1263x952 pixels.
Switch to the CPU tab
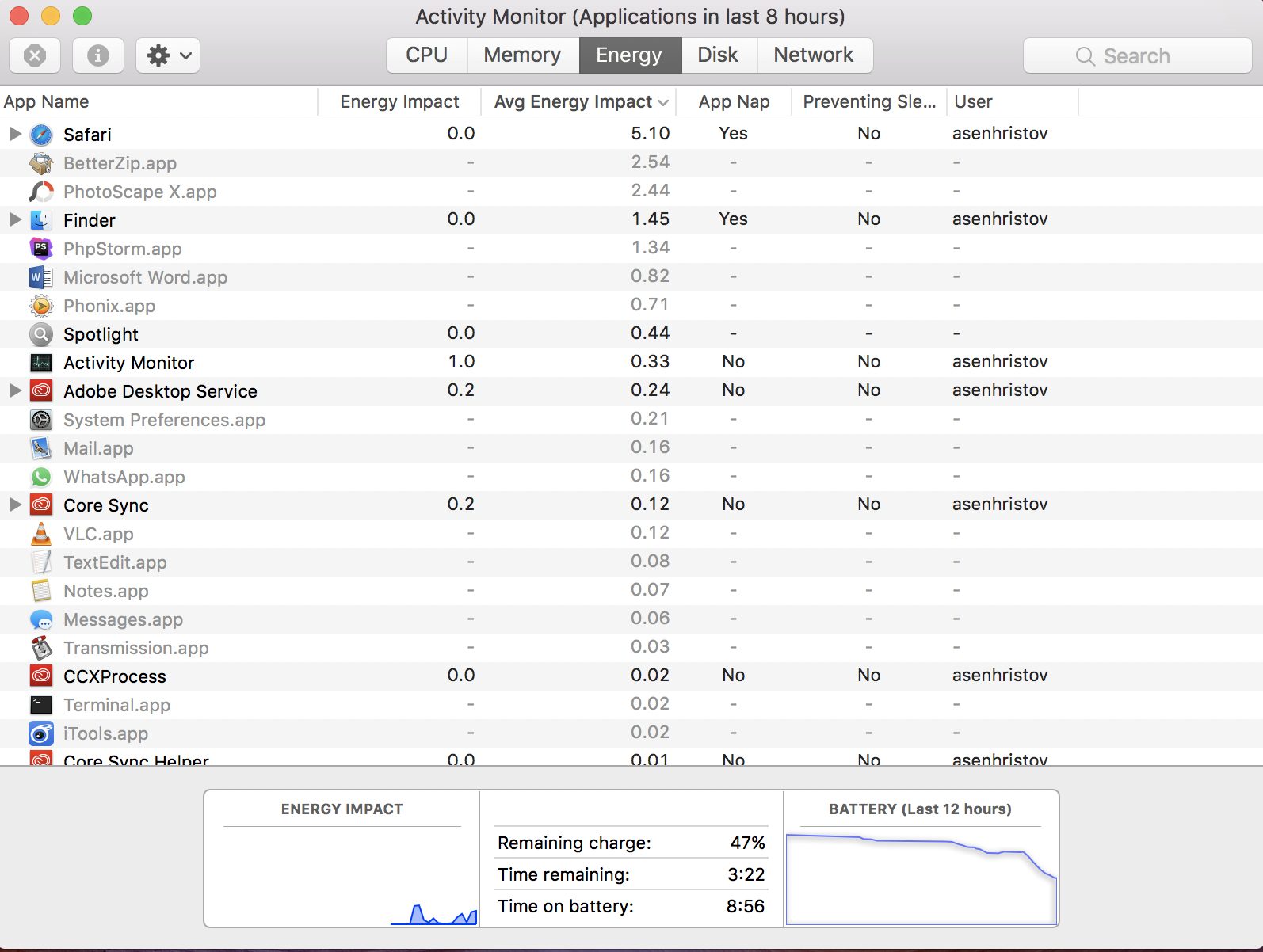coord(426,55)
